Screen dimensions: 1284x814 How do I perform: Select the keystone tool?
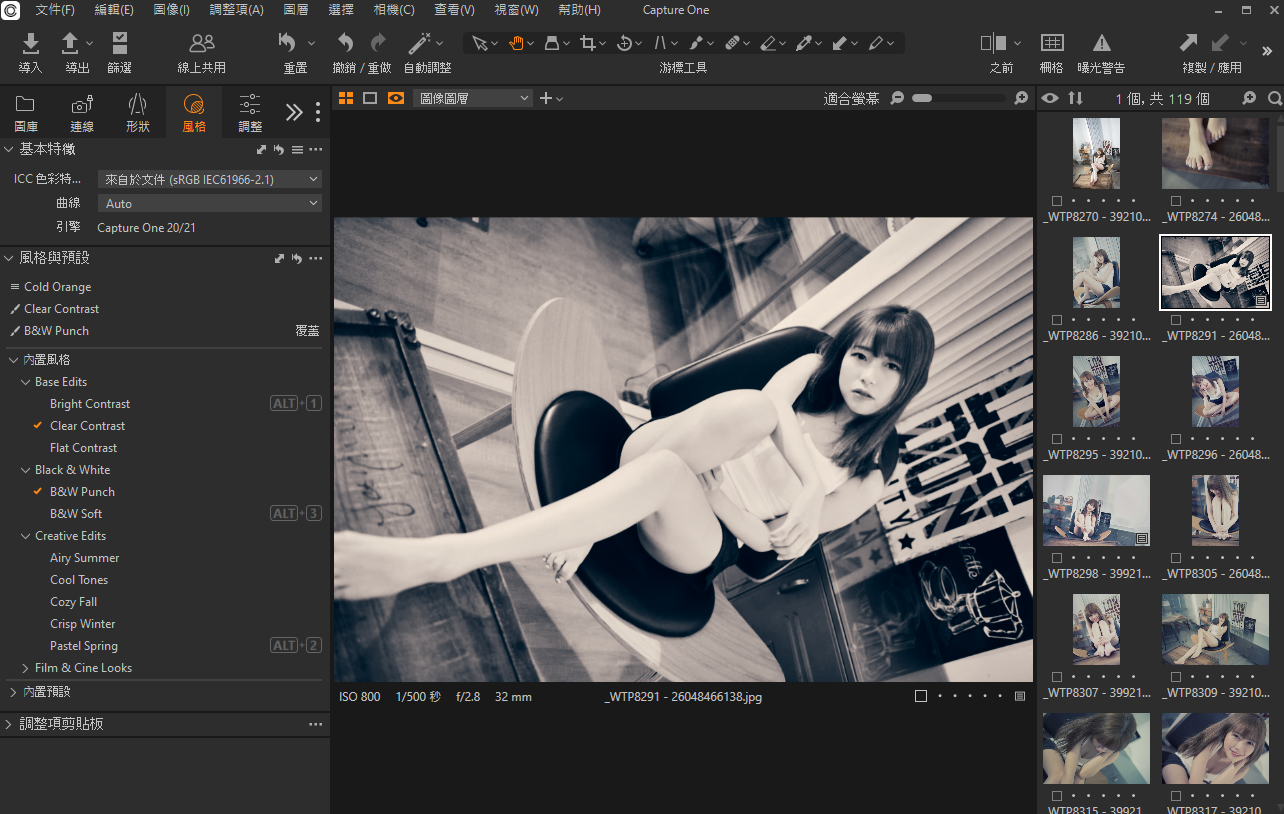click(x=660, y=43)
